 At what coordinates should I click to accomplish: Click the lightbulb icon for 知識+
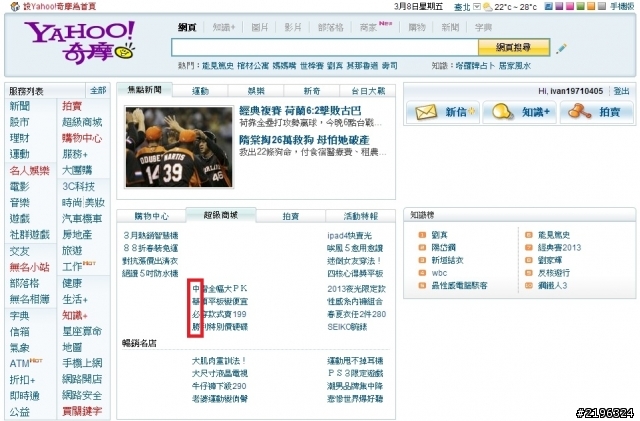(x=502, y=111)
